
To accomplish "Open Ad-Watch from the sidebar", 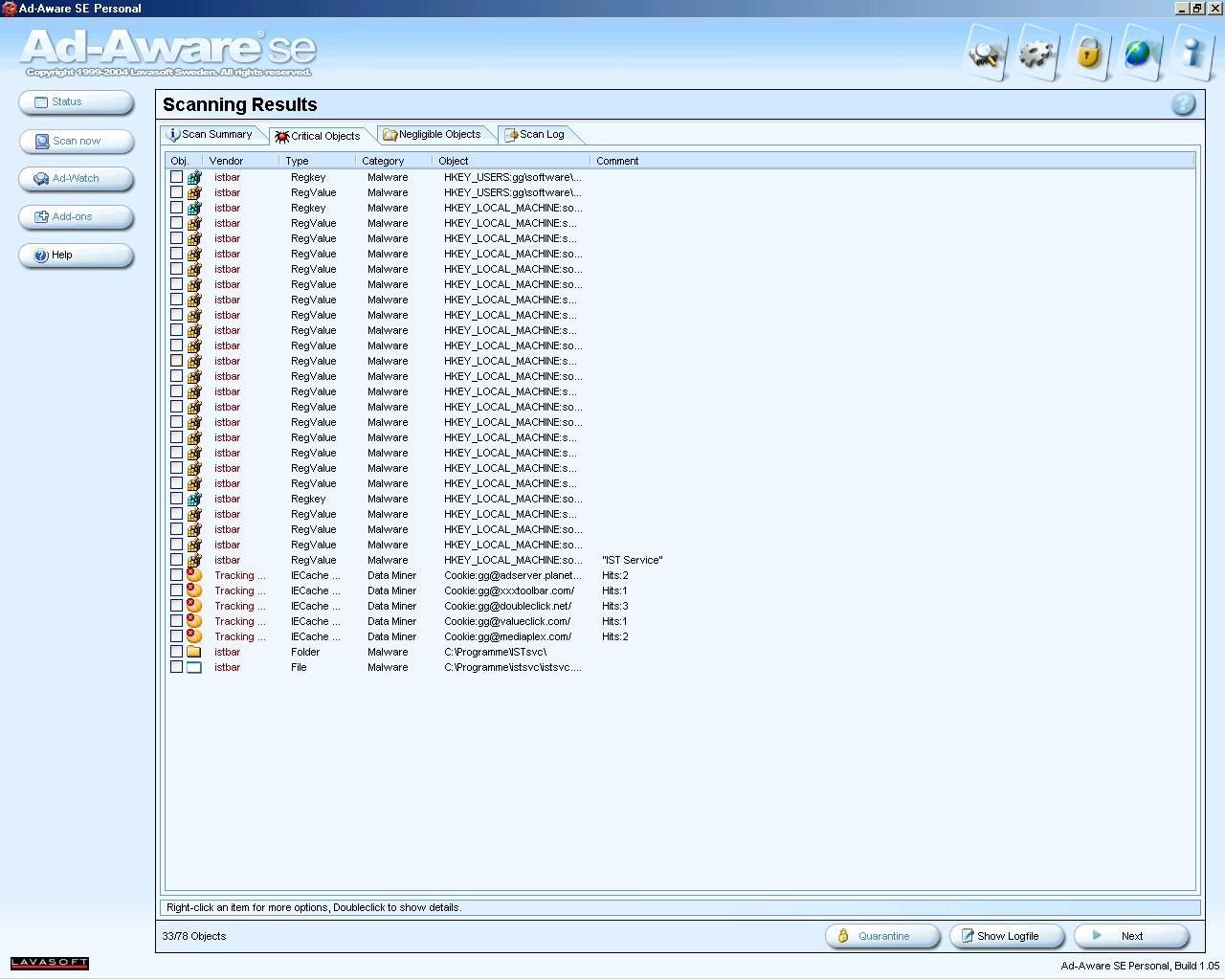I will 76,179.
